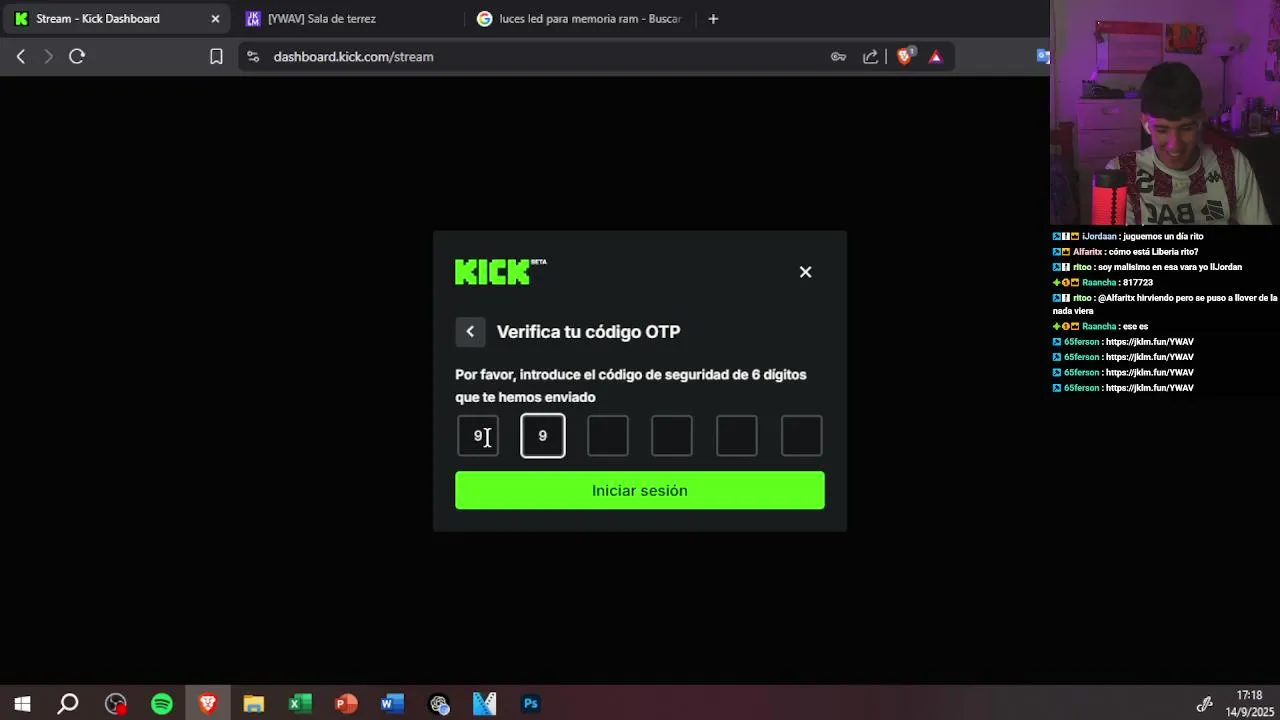The height and width of the screenshot is (720, 1280).
Task: Open Brave Shields icon
Action: 905,57
